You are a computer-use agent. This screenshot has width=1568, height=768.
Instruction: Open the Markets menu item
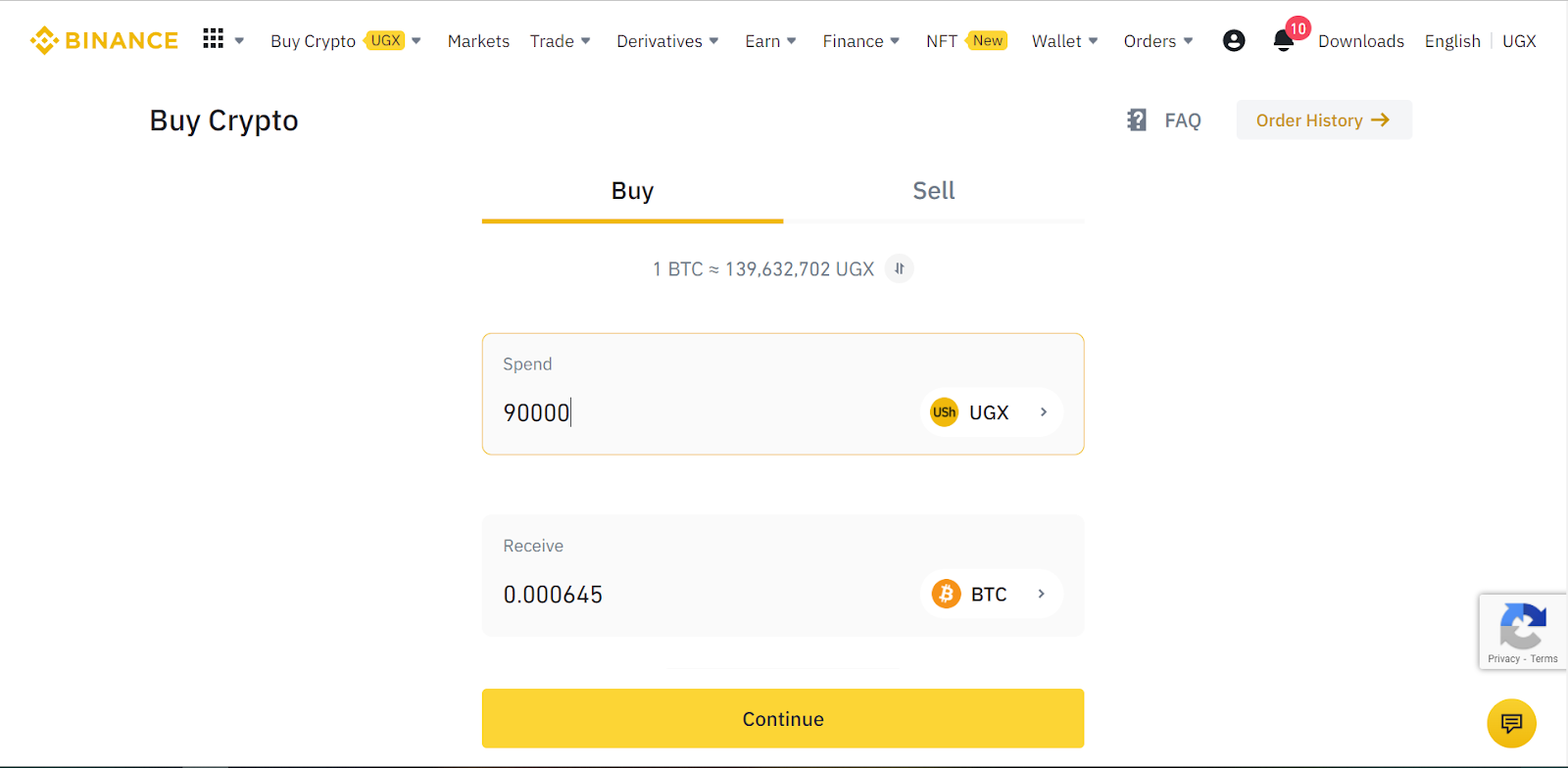coord(478,41)
